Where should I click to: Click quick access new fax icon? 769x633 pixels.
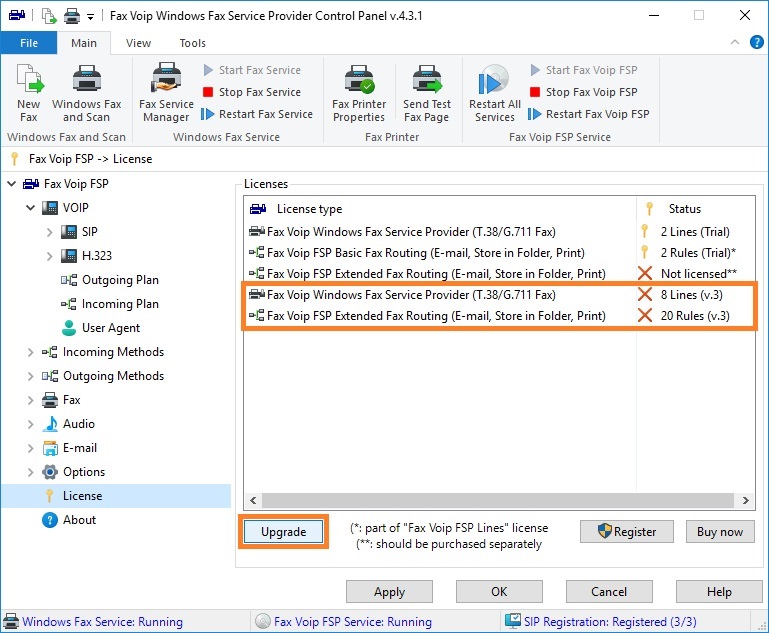(49, 16)
